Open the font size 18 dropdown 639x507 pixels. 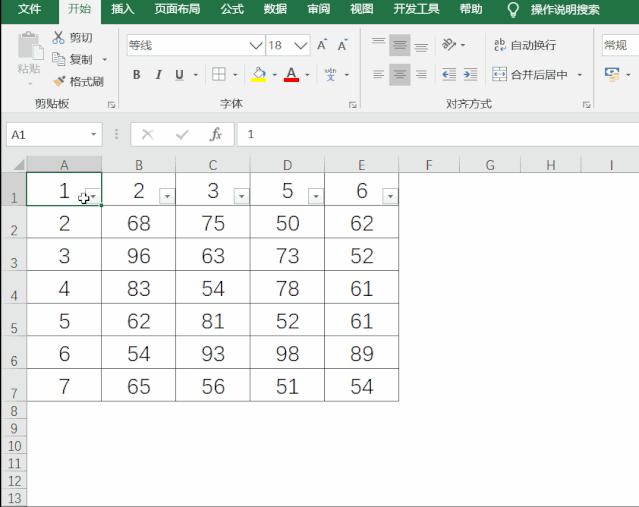pyautogui.click(x=301, y=45)
